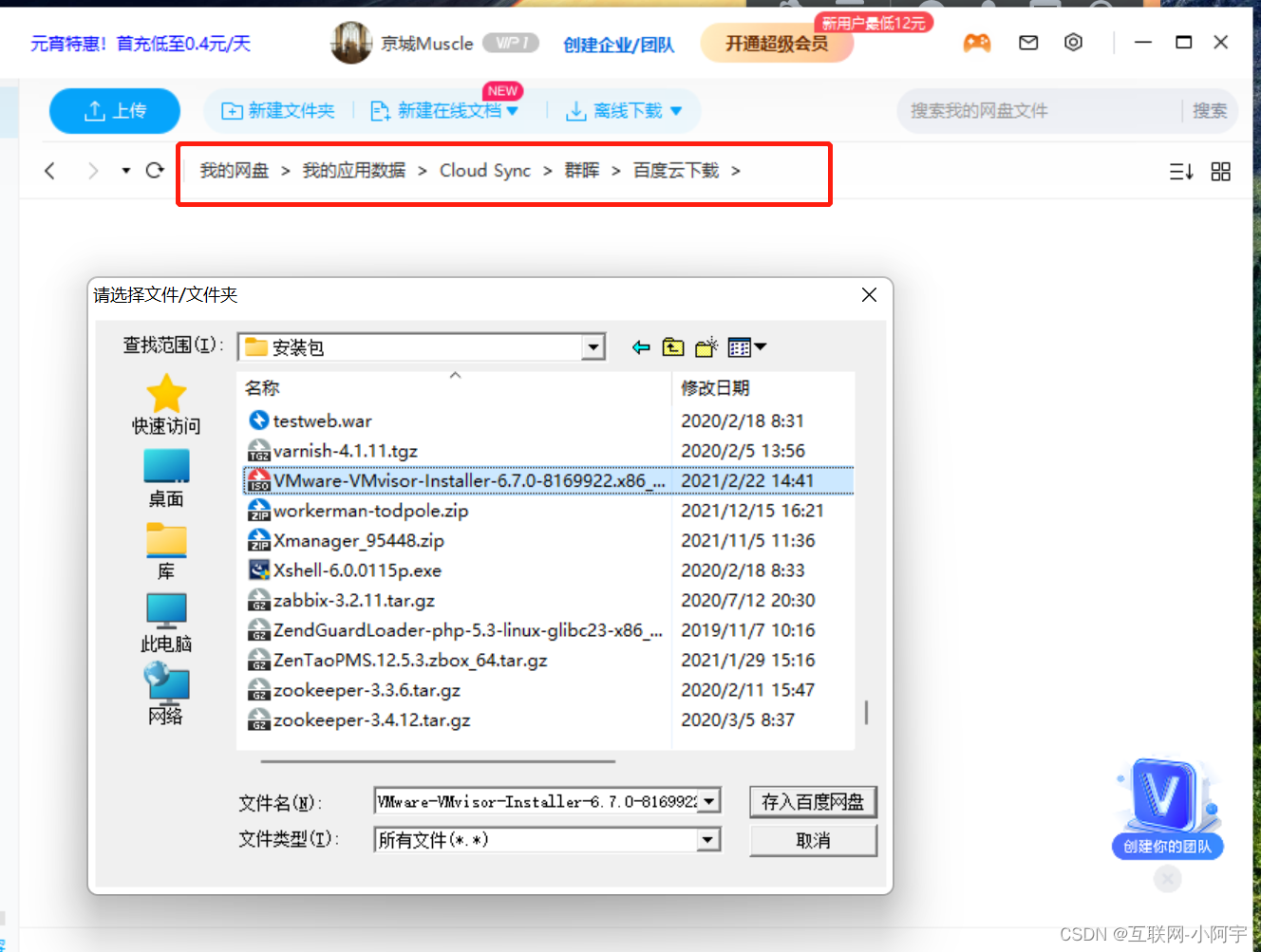Screen dimensions: 1261x952
Task: Click the 创建你的团队 floating badge
Action: point(1167,809)
